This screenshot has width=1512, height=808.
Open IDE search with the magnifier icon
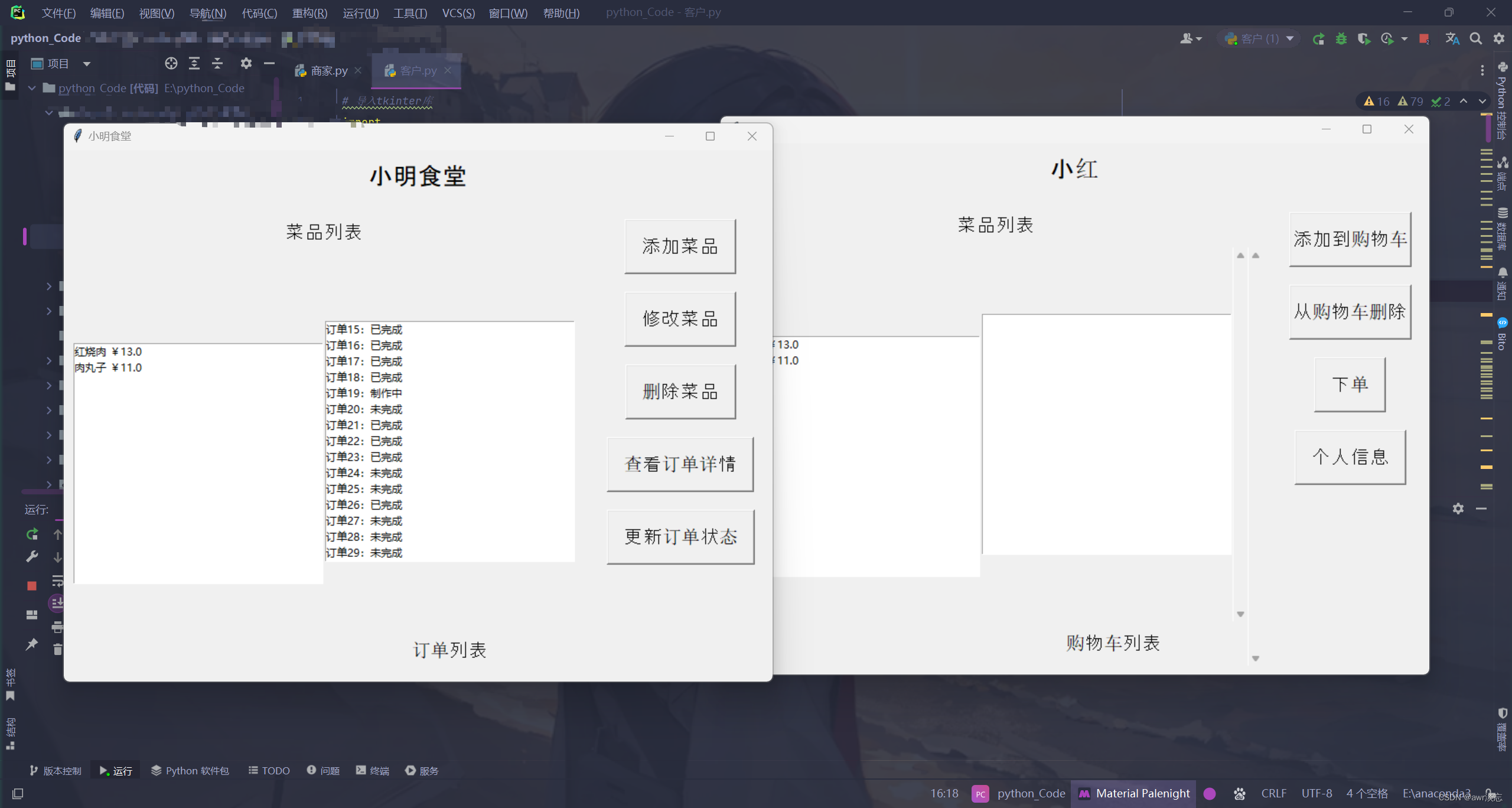(x=1476, y=38)
